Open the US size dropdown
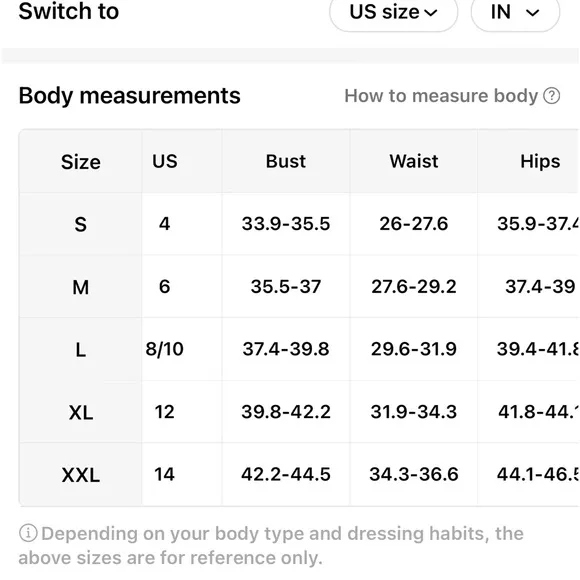The image size is (580, 580). [x=393, y=13]
